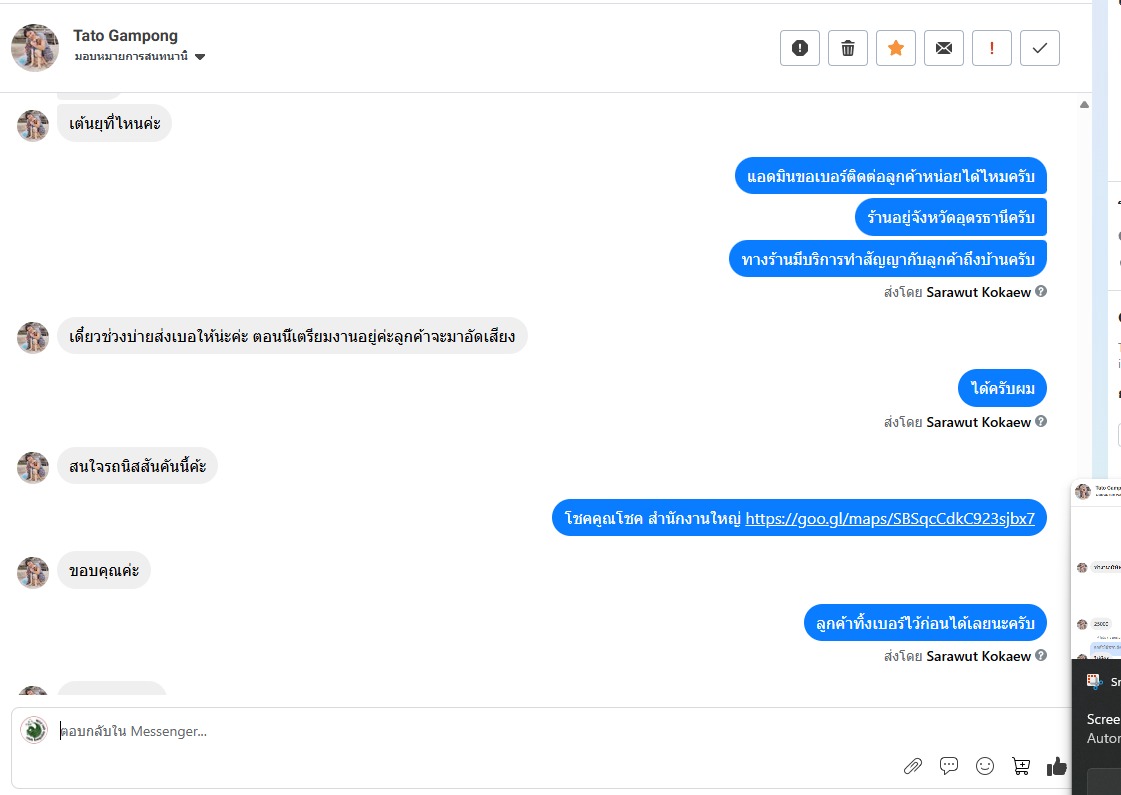
Task: Open the goo.gl maps link
Action: [x=890, y=518]
